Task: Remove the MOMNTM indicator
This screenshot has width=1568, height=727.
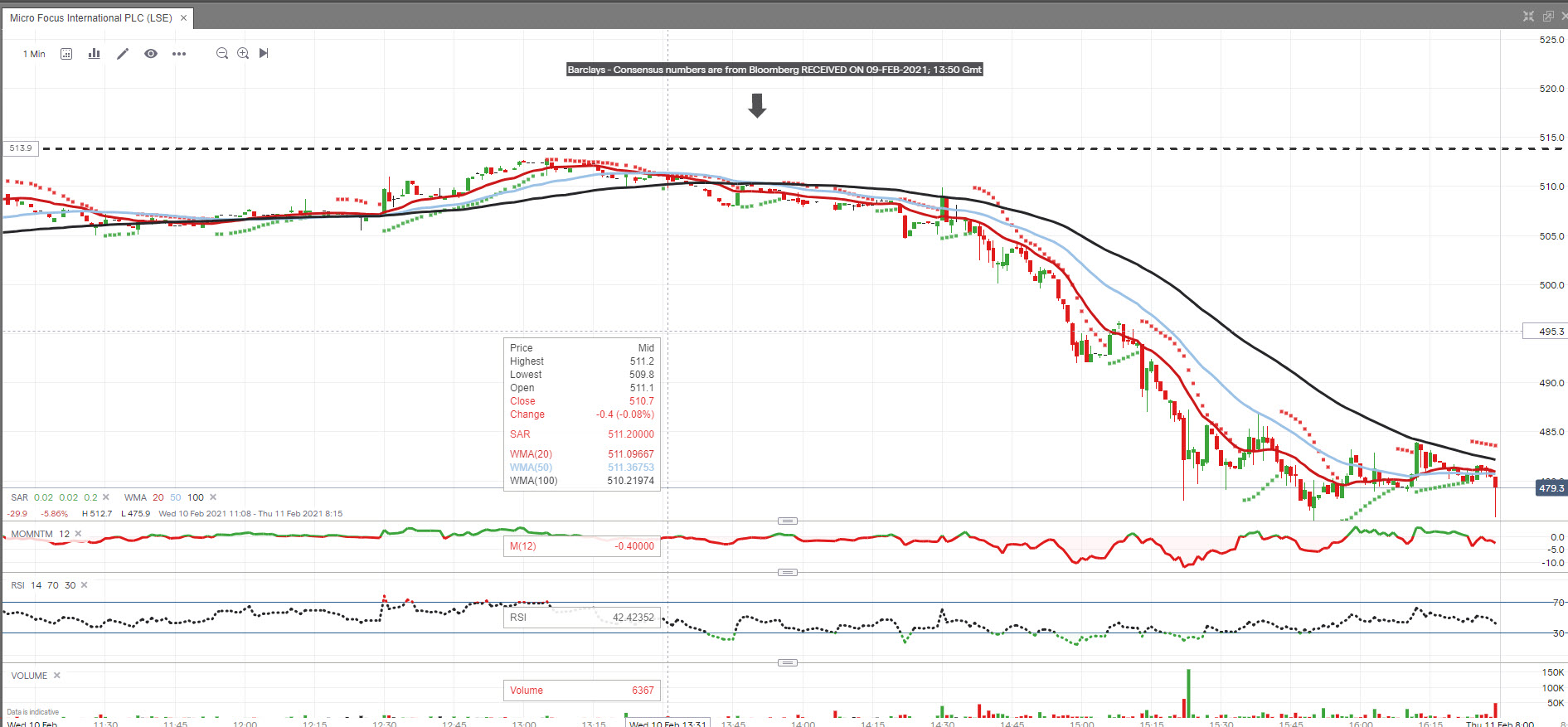Action: [79, 534]
